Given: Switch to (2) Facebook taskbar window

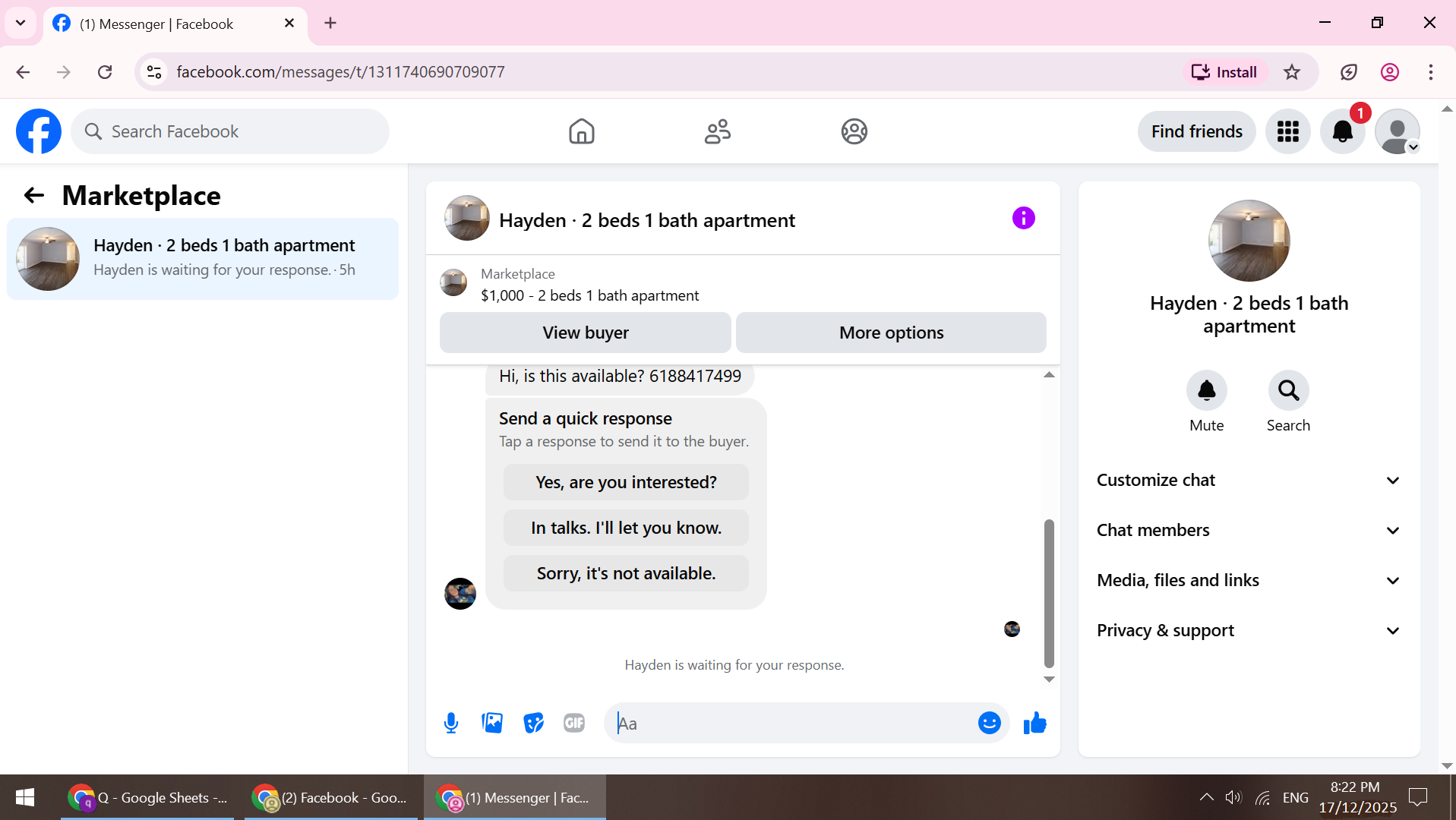Looking at the screenshot, I should (x=332, y=797).
